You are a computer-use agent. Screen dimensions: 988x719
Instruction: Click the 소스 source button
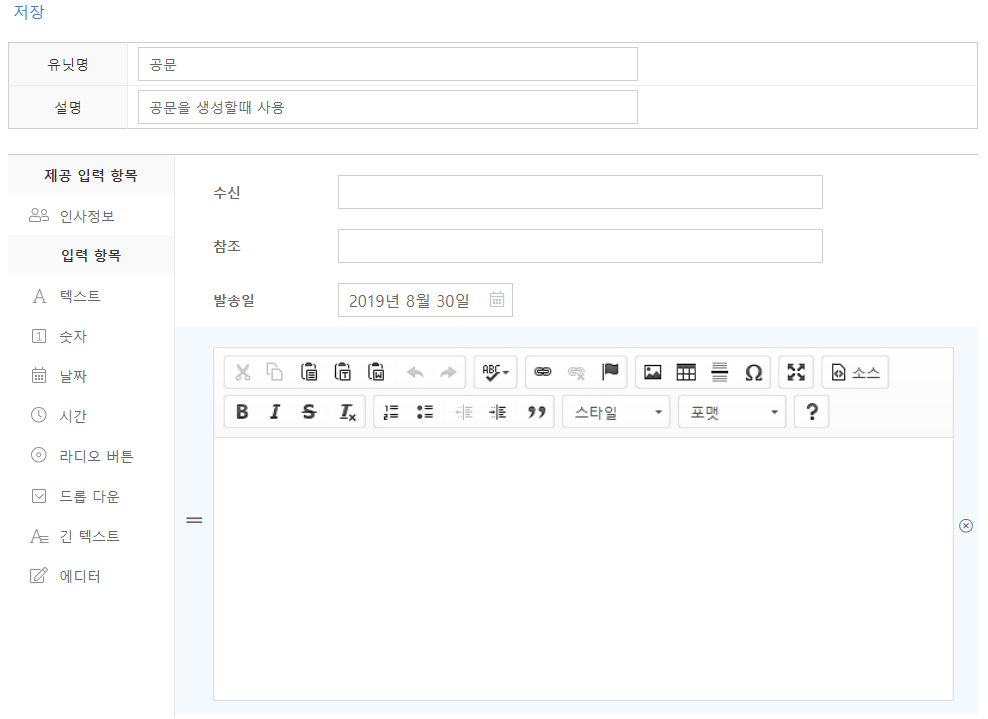855,372
